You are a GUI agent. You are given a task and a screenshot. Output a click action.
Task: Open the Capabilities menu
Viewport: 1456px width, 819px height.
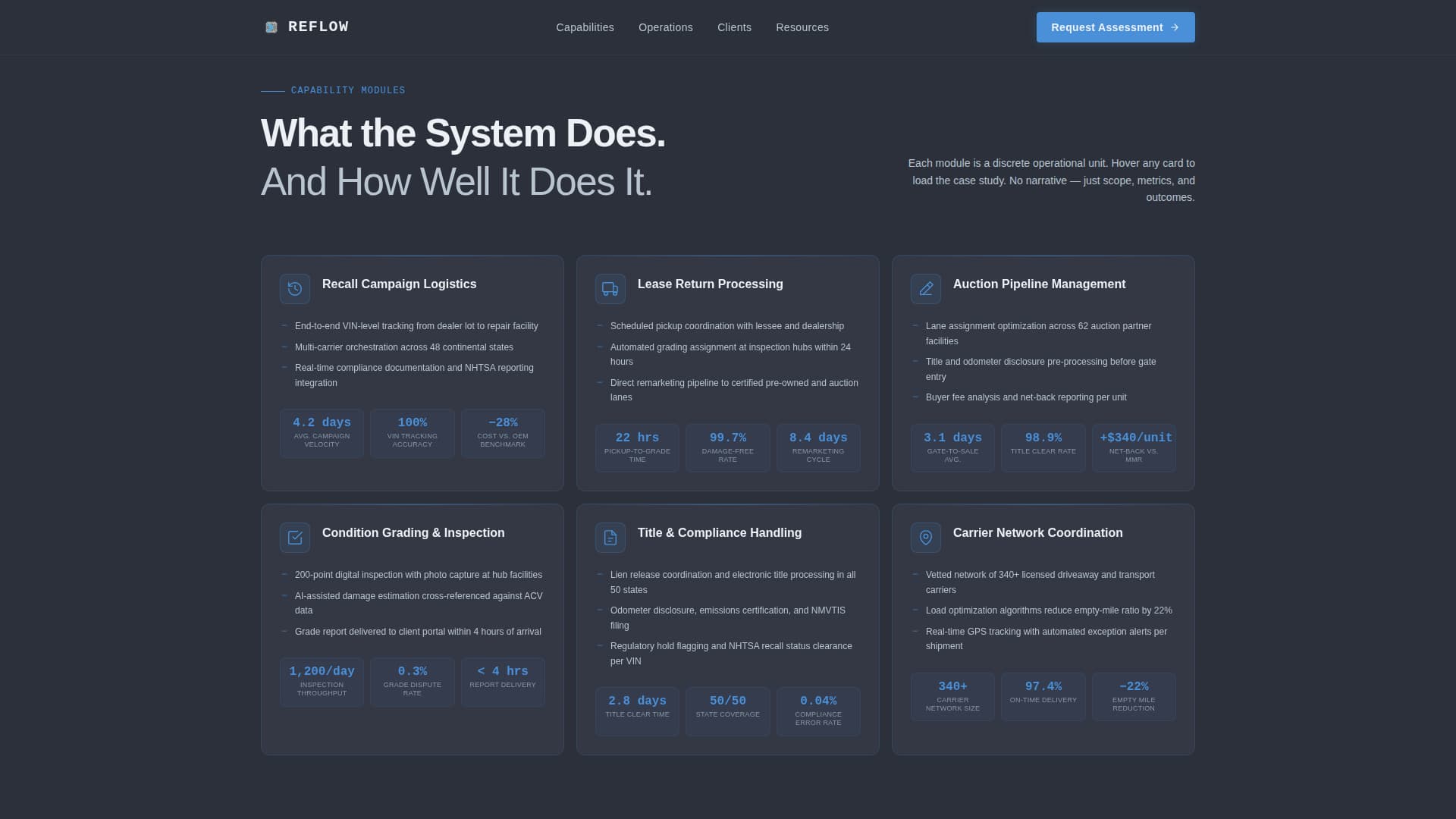585,27
